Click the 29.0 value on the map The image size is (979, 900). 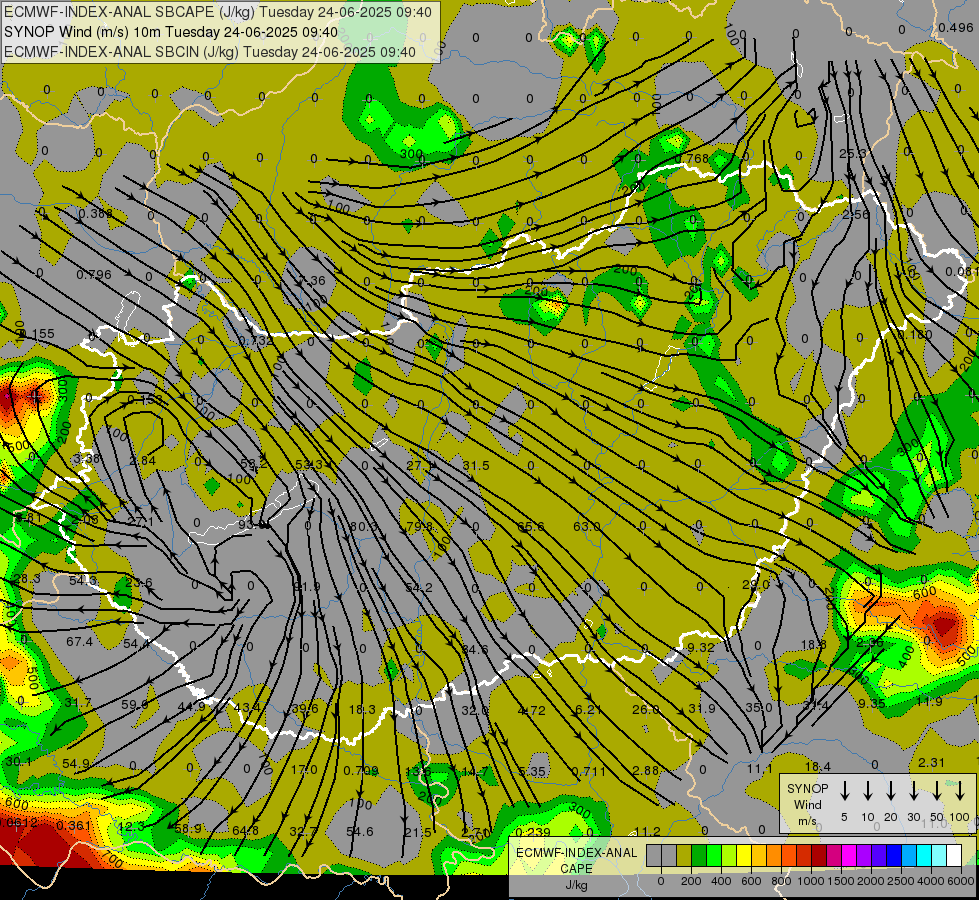pyautogui.click(x=755, y=584)
